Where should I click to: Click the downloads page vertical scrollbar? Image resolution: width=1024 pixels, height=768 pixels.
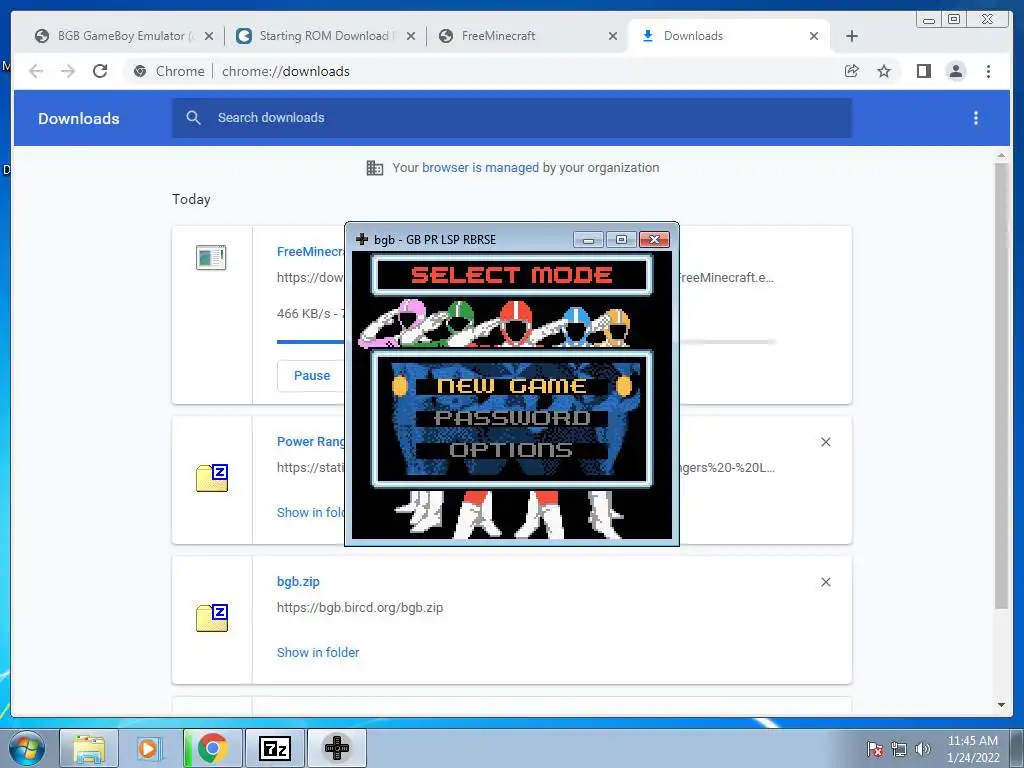[1001, 385]
